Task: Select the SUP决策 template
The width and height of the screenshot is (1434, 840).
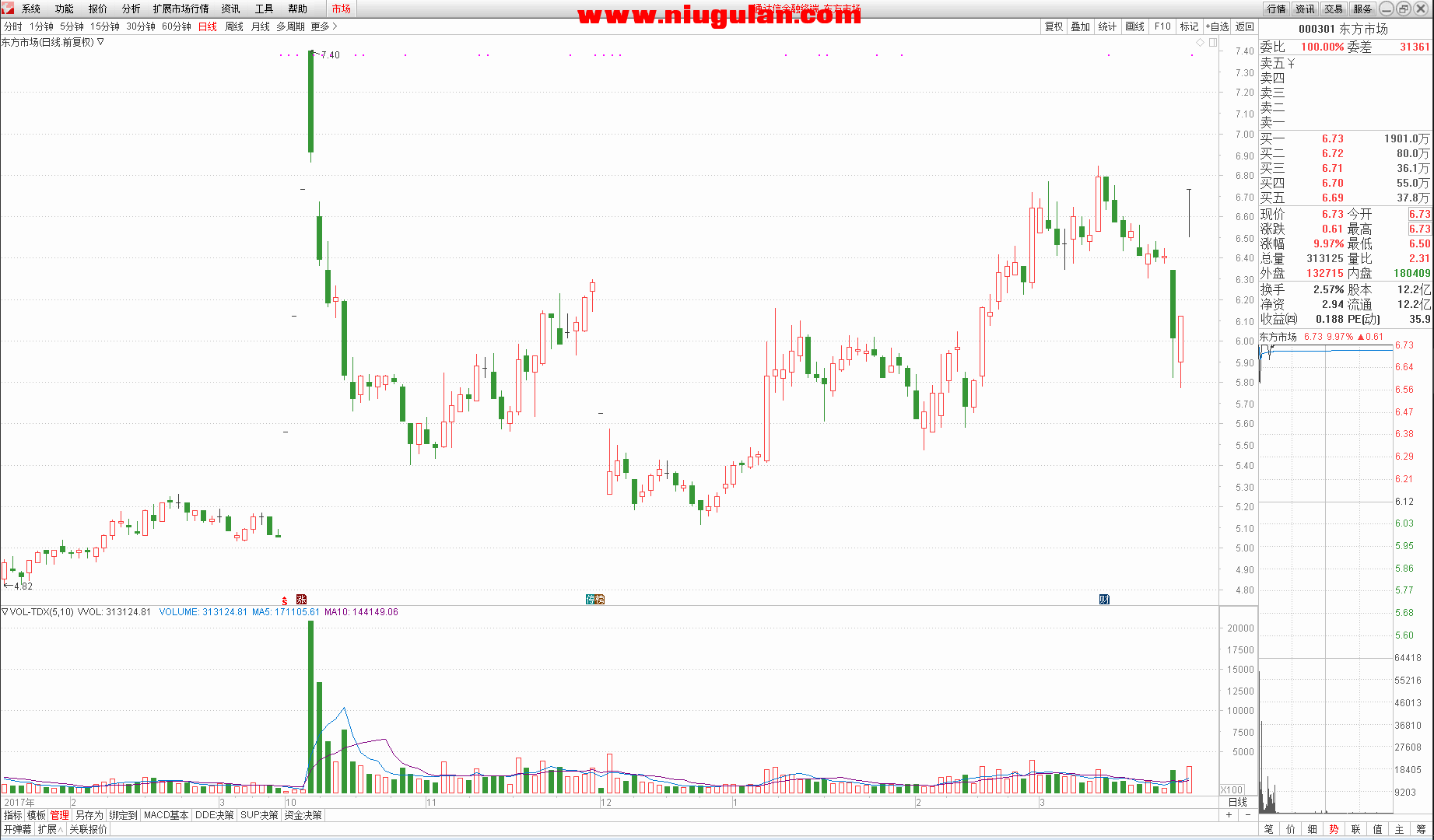Action: tap(259, 815)
